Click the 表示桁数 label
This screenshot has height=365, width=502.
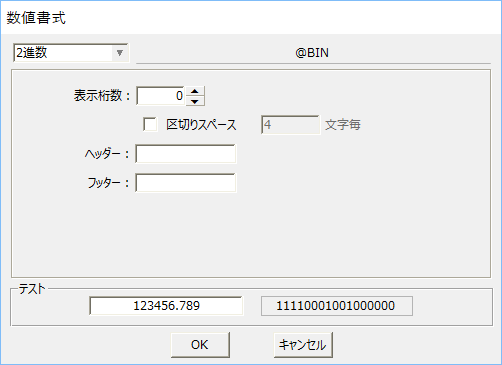pos(101,96)
